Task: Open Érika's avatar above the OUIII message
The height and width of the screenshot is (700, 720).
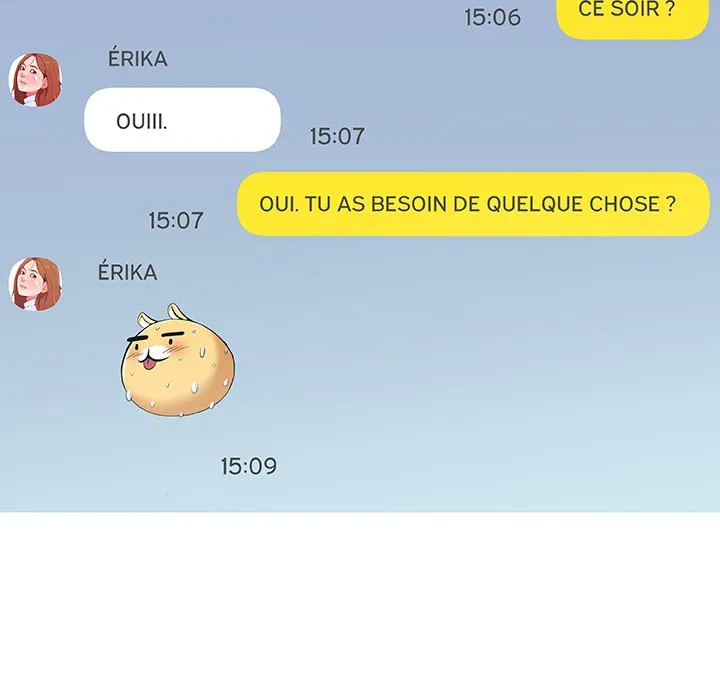Action: 35,80
